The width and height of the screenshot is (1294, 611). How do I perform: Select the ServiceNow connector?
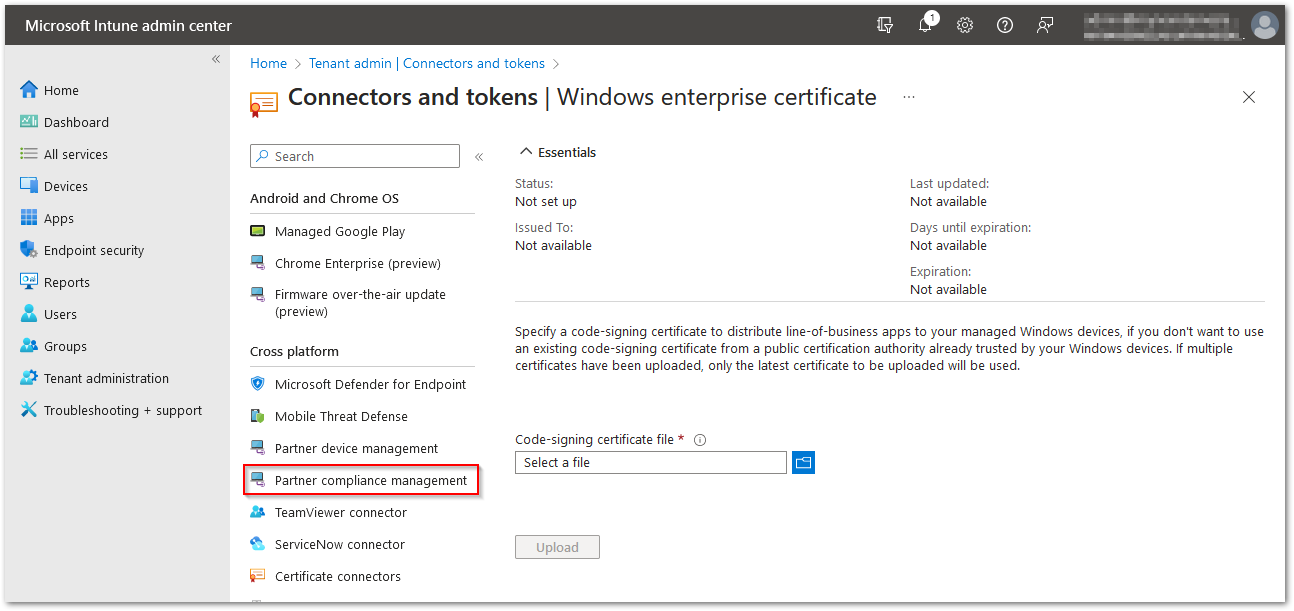click(338, 544)
